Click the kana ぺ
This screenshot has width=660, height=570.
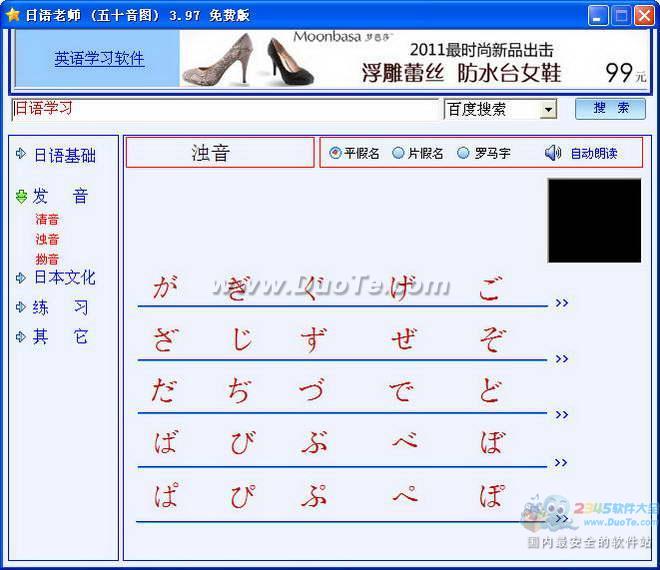pyautogui.click(x=405, y=493)
